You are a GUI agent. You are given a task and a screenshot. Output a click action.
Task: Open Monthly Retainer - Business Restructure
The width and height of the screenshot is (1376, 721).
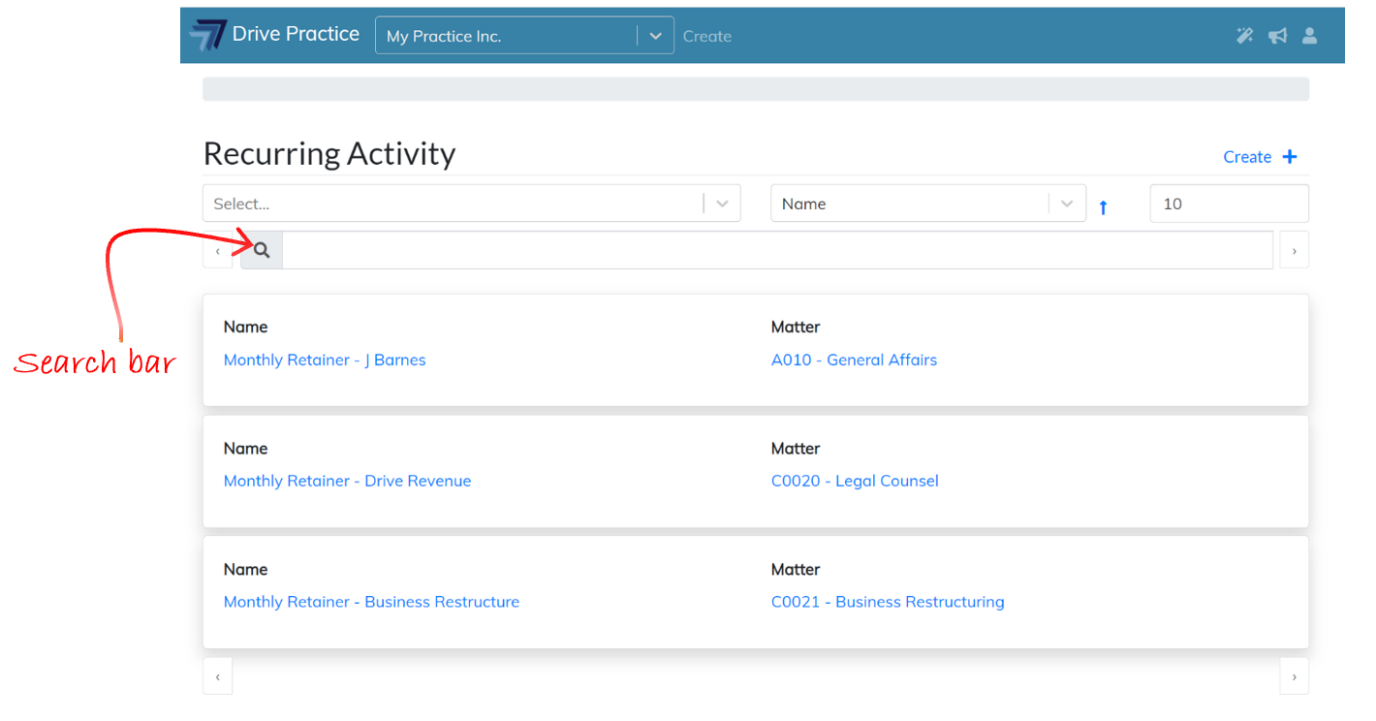pyautogui.click(x=372, y=602)
